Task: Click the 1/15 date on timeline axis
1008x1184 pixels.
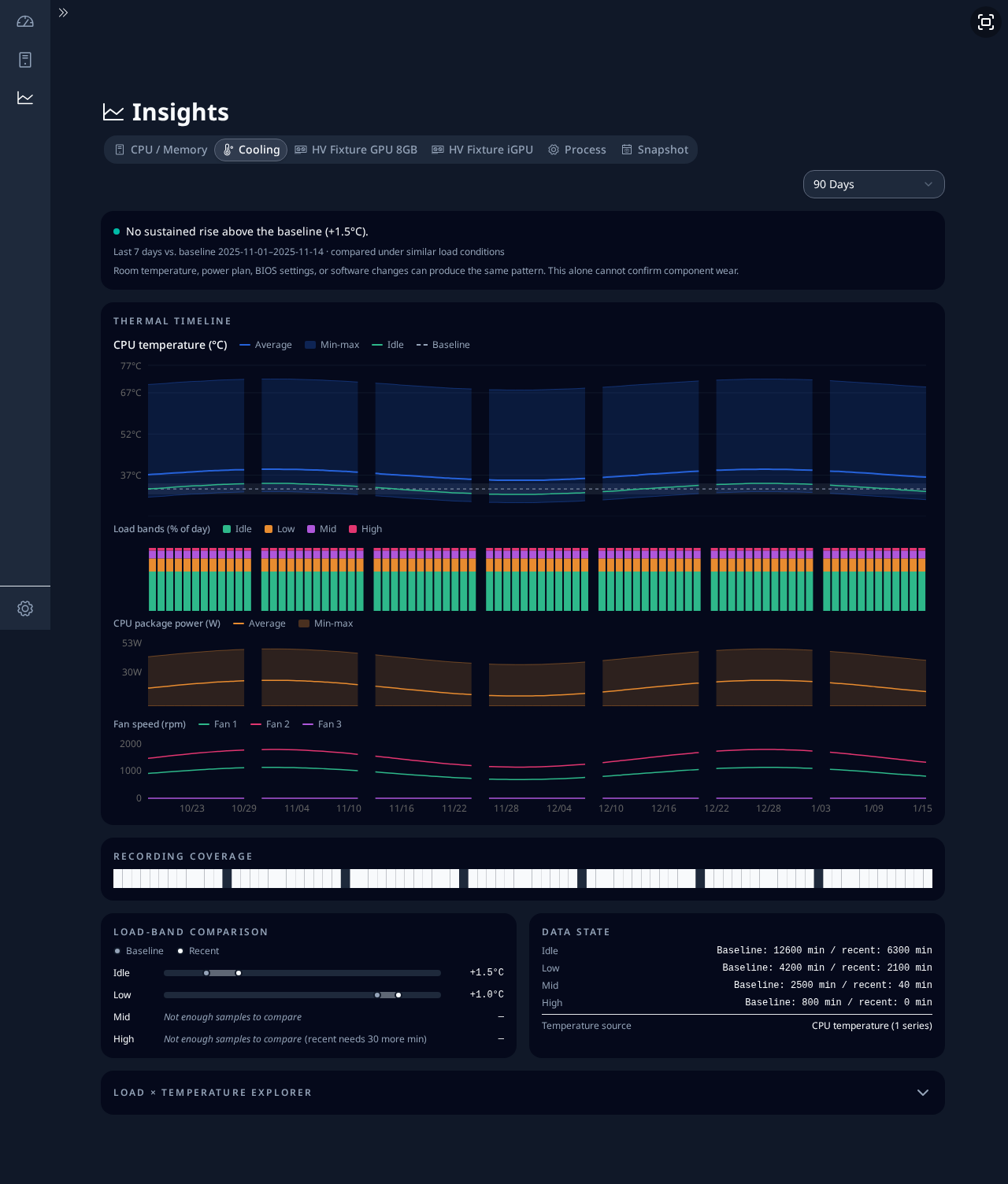Action: point(922,808)
